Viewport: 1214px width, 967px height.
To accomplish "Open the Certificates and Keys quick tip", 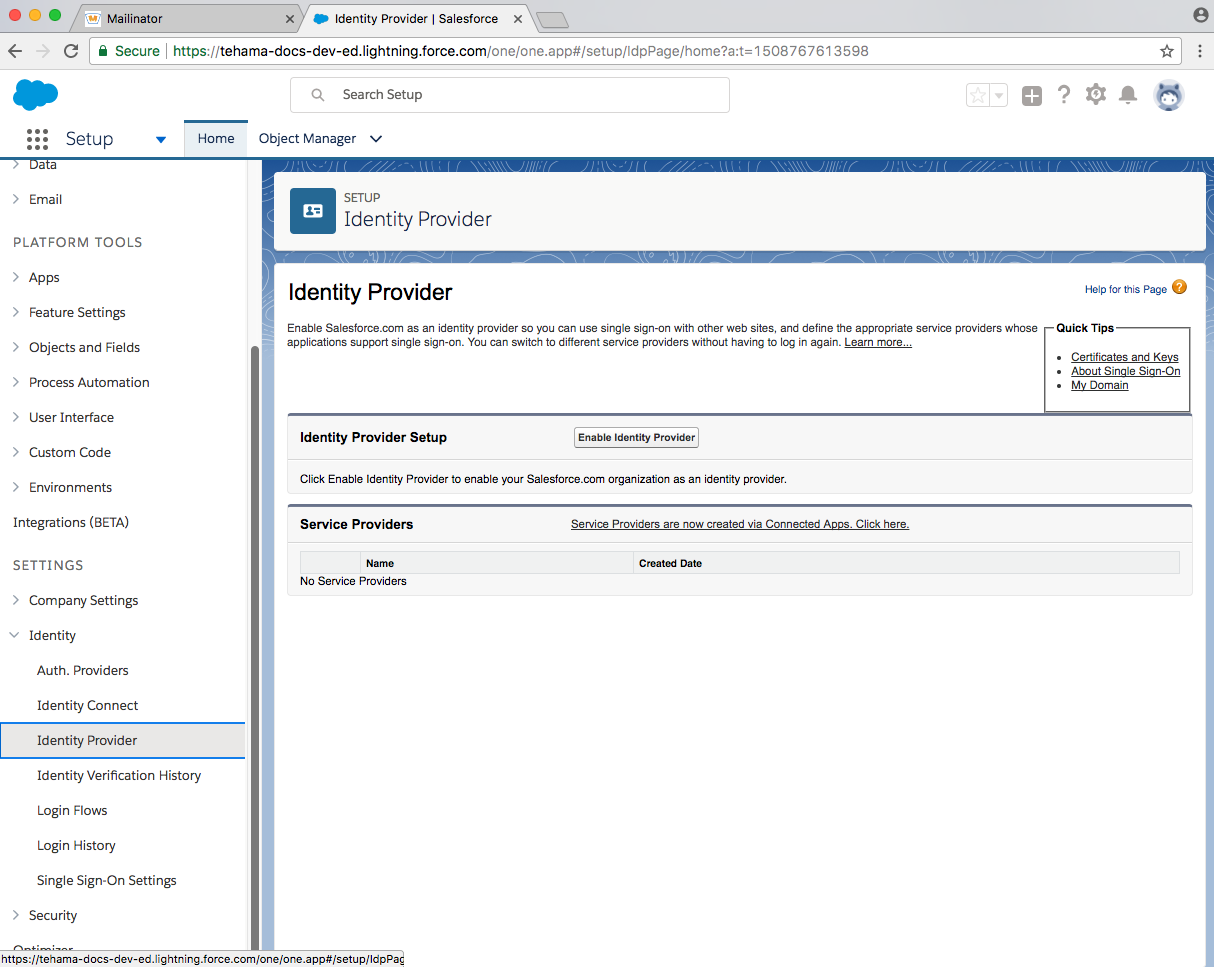I will coord(1125,357).
